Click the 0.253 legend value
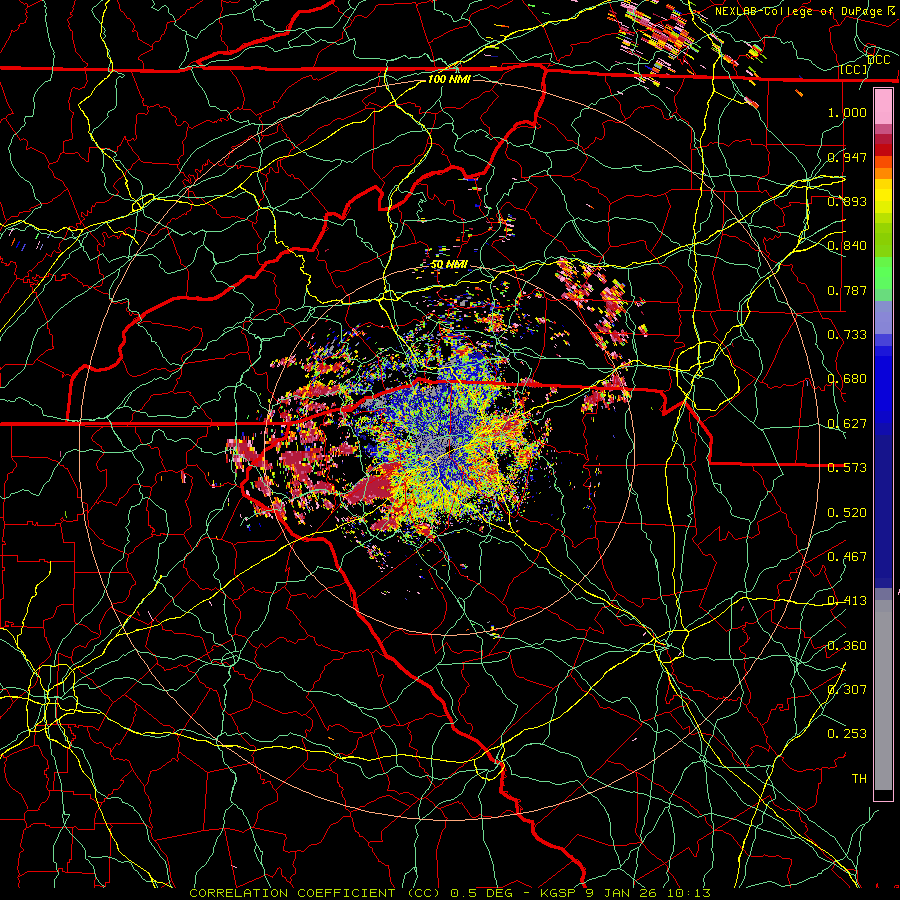The image size is (900, 900). coord(847,734)
